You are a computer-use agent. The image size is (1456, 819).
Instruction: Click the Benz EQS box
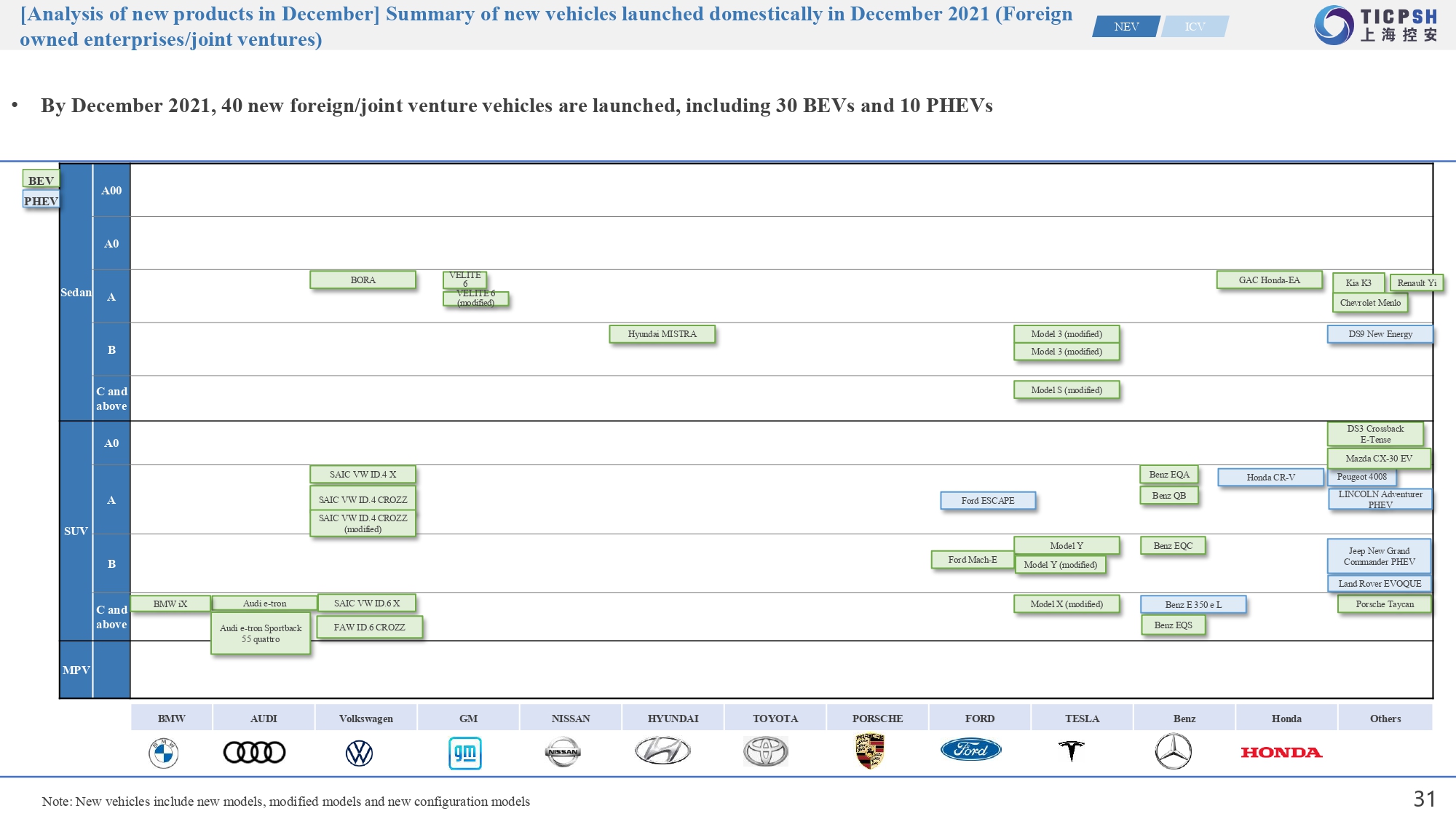coord(1173,625)
